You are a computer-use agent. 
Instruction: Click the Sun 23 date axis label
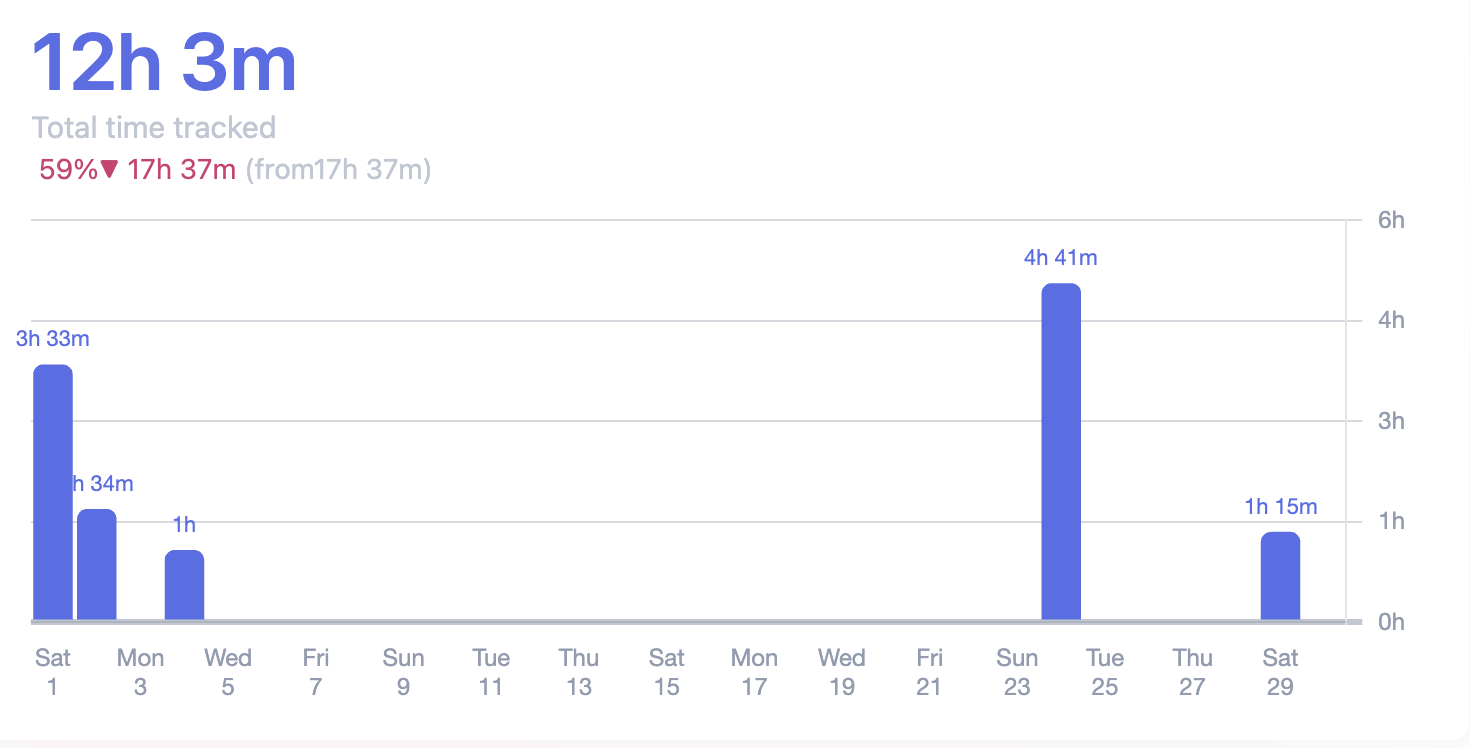[x=1017, y=672]
